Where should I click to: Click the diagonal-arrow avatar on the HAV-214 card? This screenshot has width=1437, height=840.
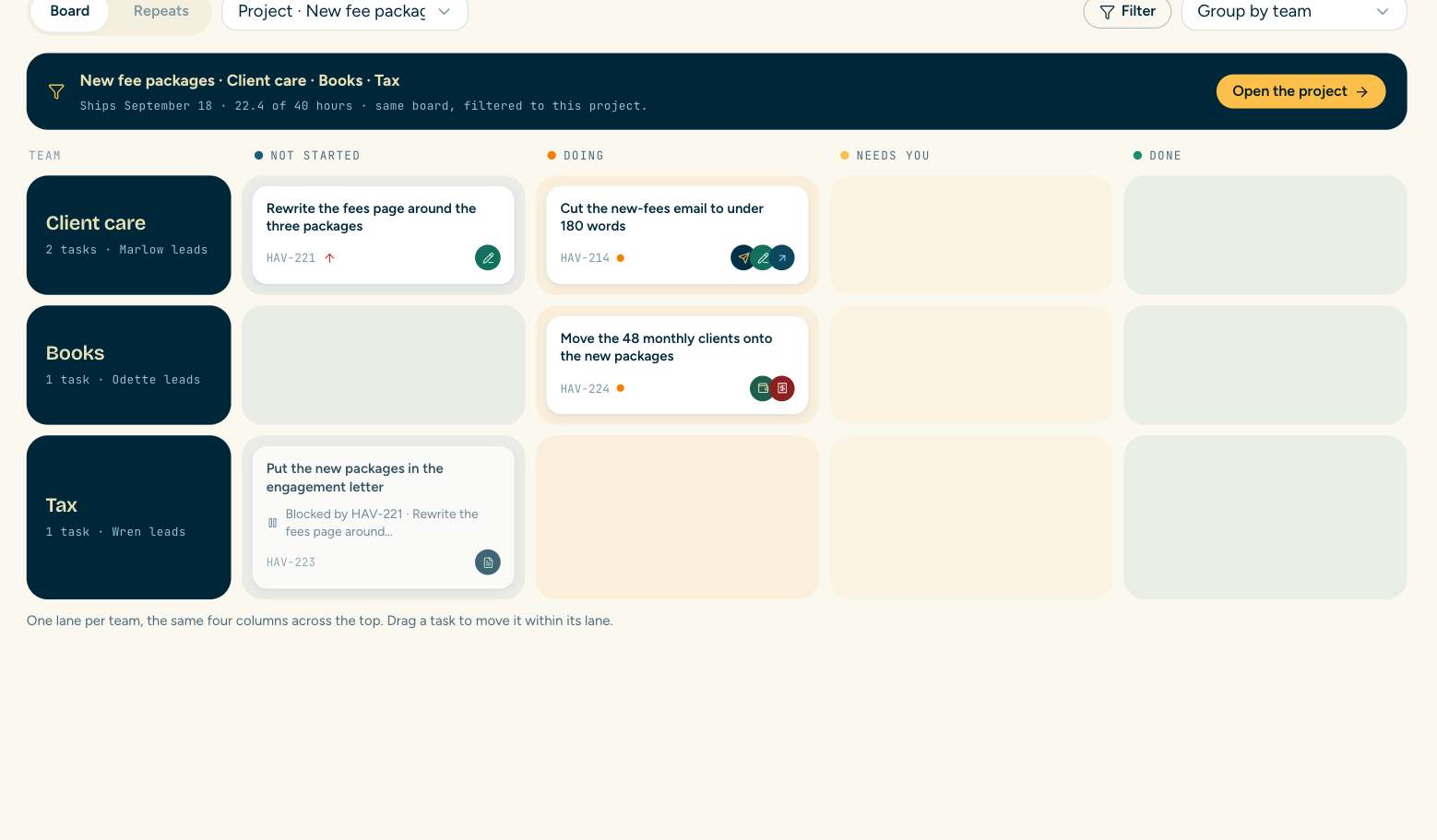[782, 258]
